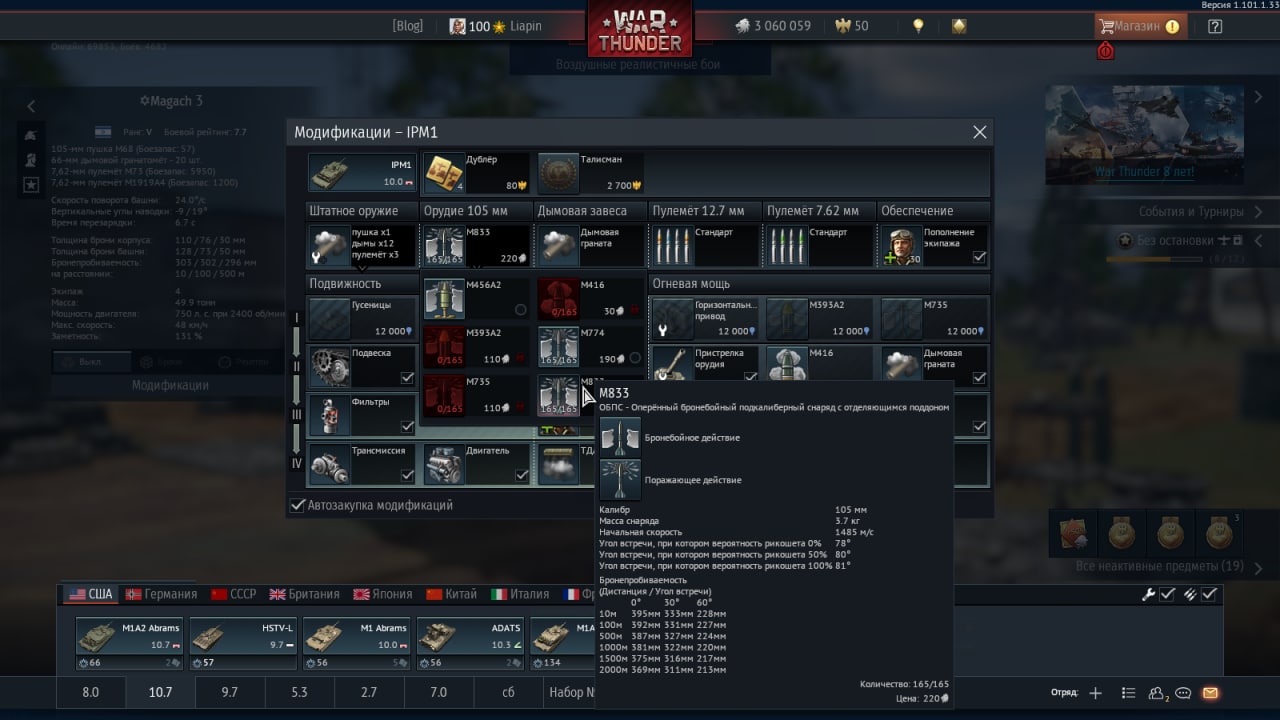The height and width of the screenshot is (720, 1280).
Task: Add squad member with plus icon
Action: [1095, 692]
